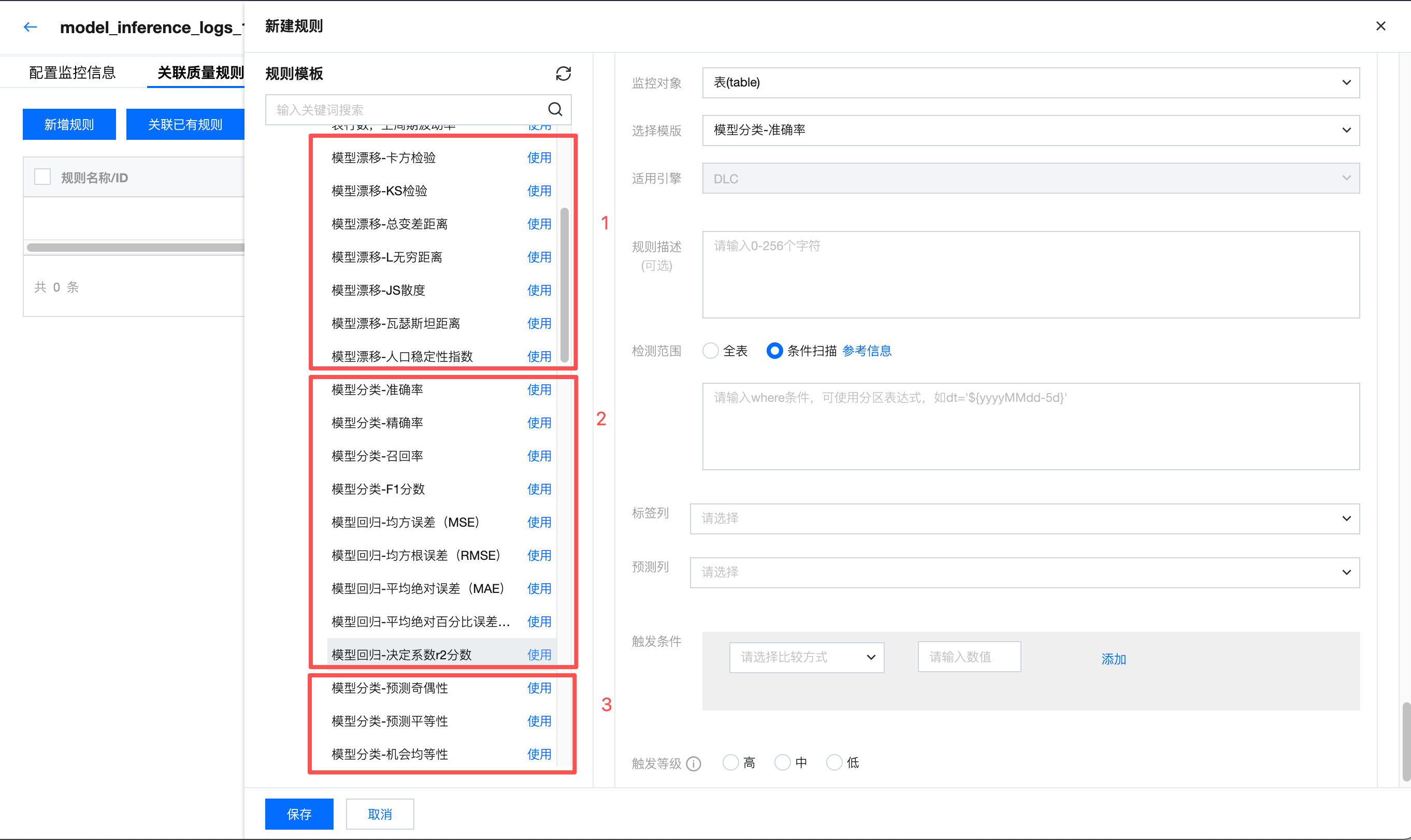Expand the 标签列 select box
This screenshot has width=1411, height=840.
click(x=1024, y=518)
